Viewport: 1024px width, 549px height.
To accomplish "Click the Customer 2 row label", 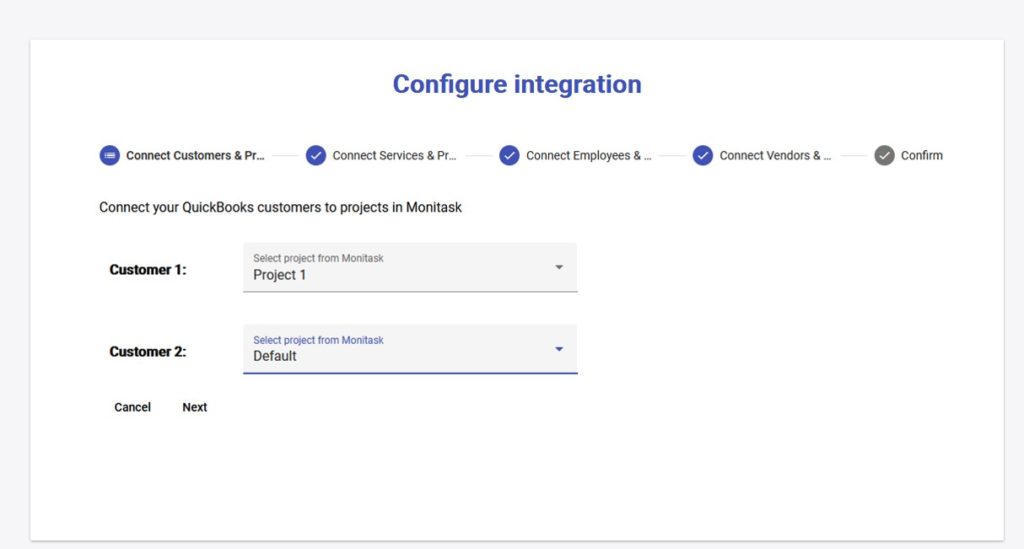I will [x=148, y=352].
